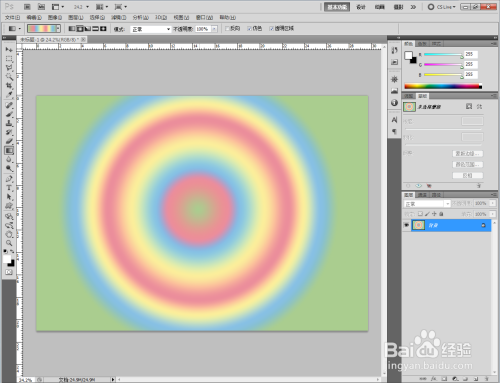This screenshot has height=383, width=500.
Task: Click the delete layer trash icon
Action: click(486, 379)
